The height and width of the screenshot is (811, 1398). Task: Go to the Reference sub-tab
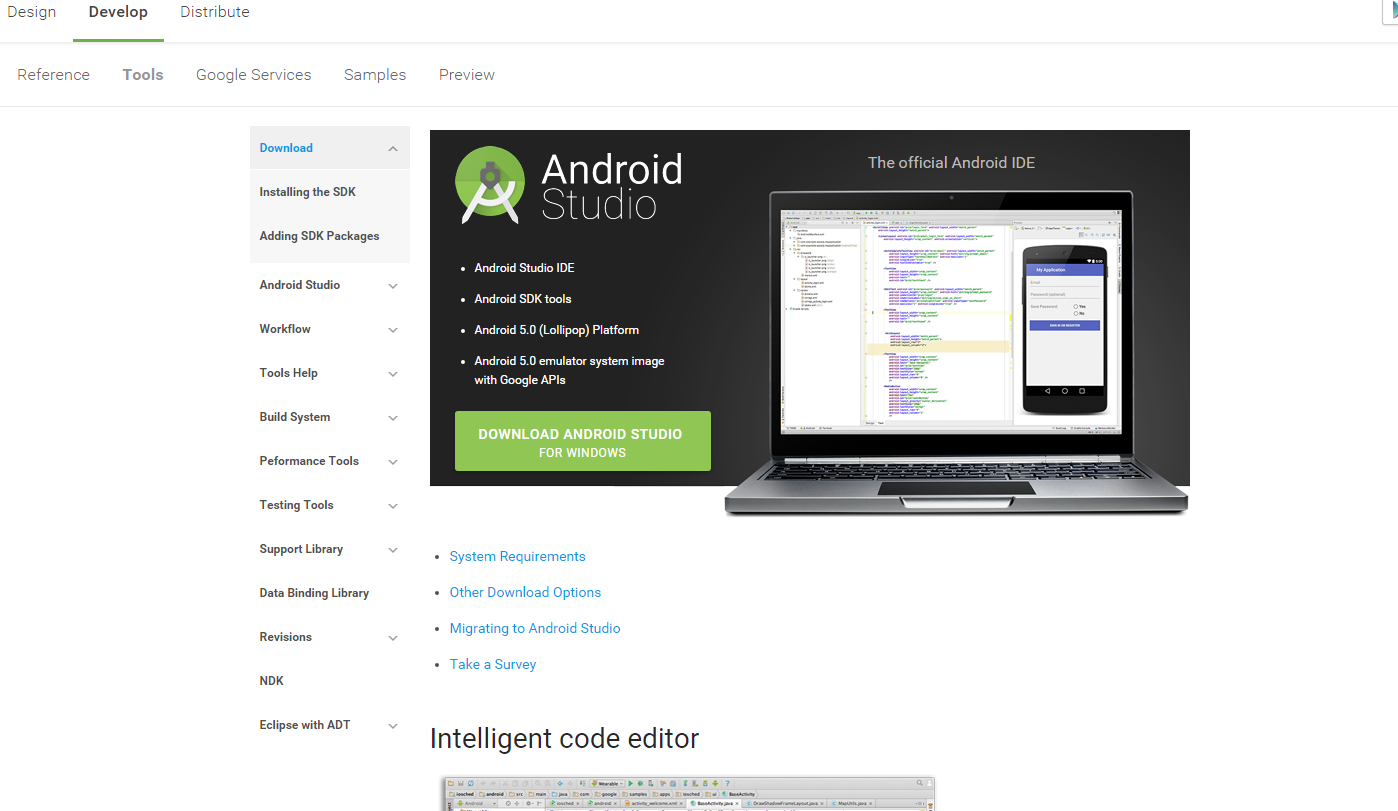(53, 75)
